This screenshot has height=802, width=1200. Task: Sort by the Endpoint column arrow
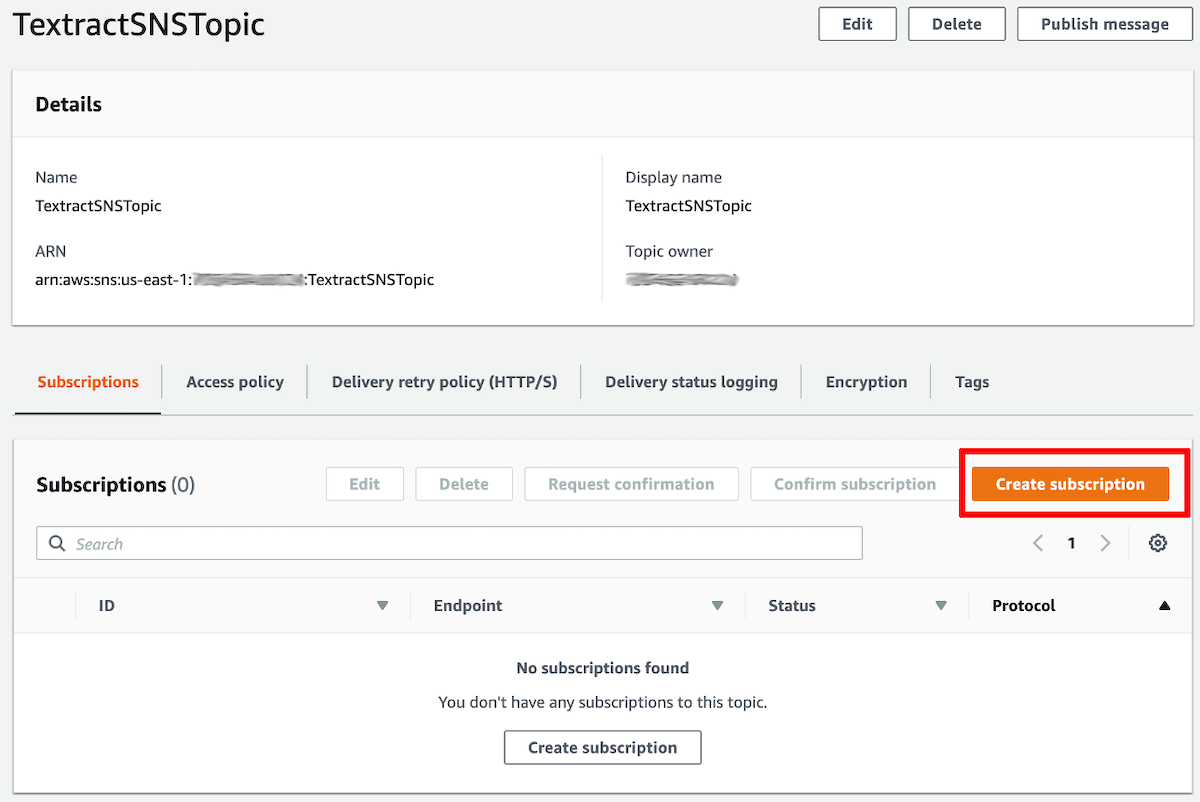pos(717,606)
